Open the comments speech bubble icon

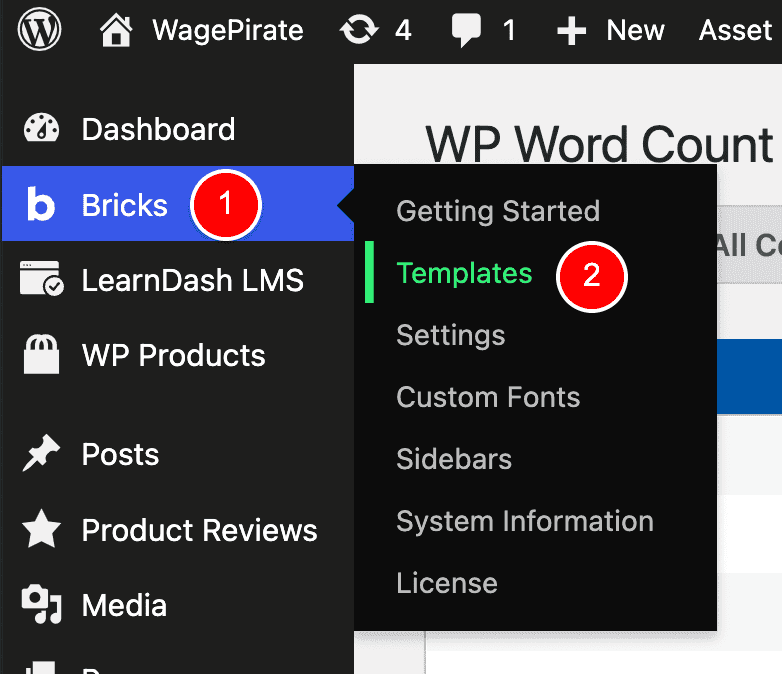point(466,30)
